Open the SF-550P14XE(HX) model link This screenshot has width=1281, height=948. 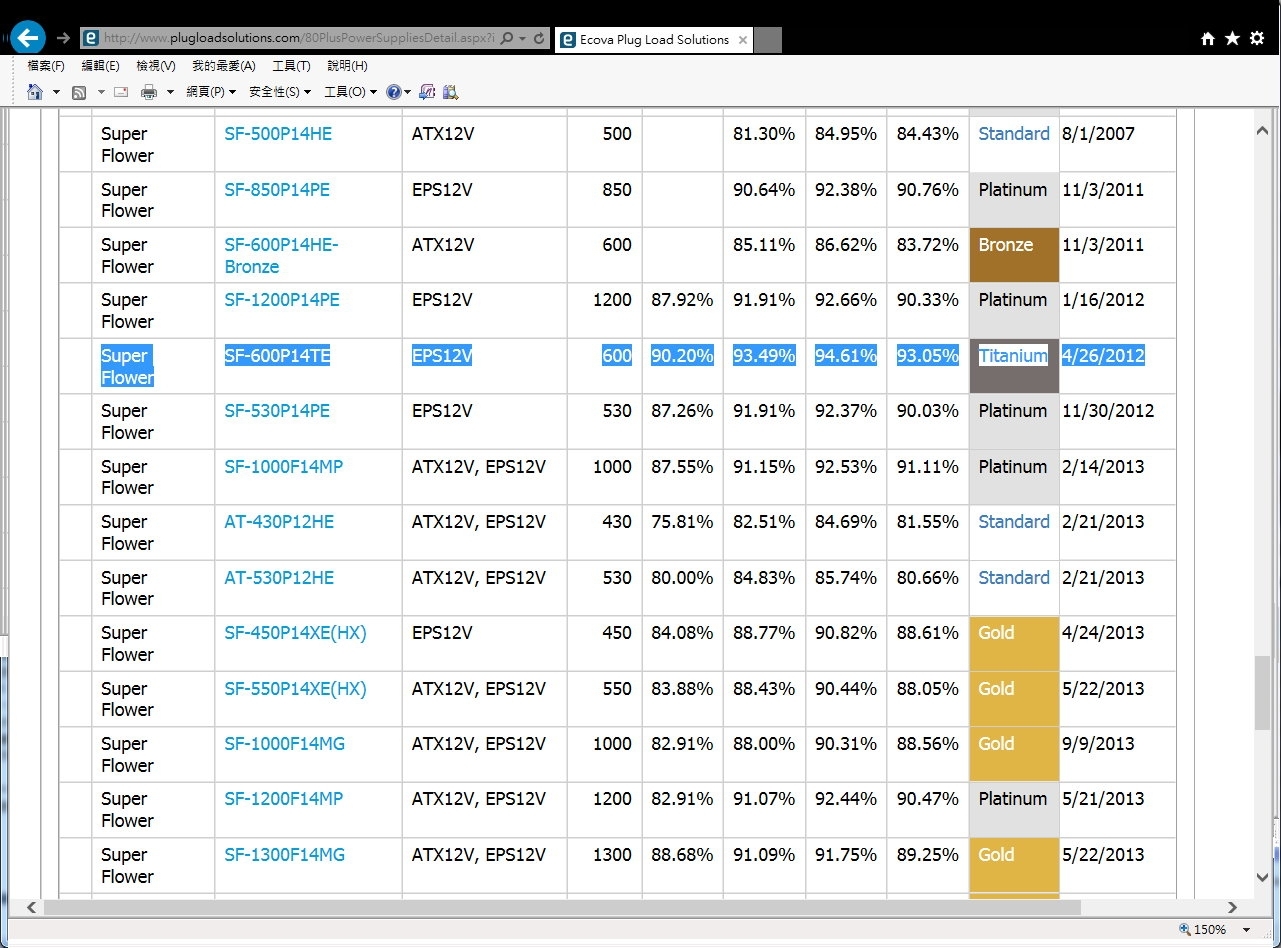click(x=295, y=689)
